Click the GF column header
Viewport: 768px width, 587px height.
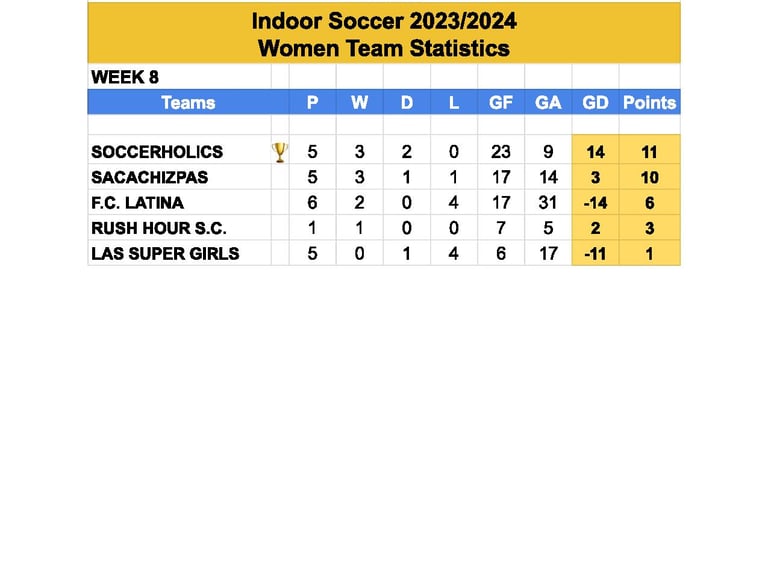(x=501, y=102)
